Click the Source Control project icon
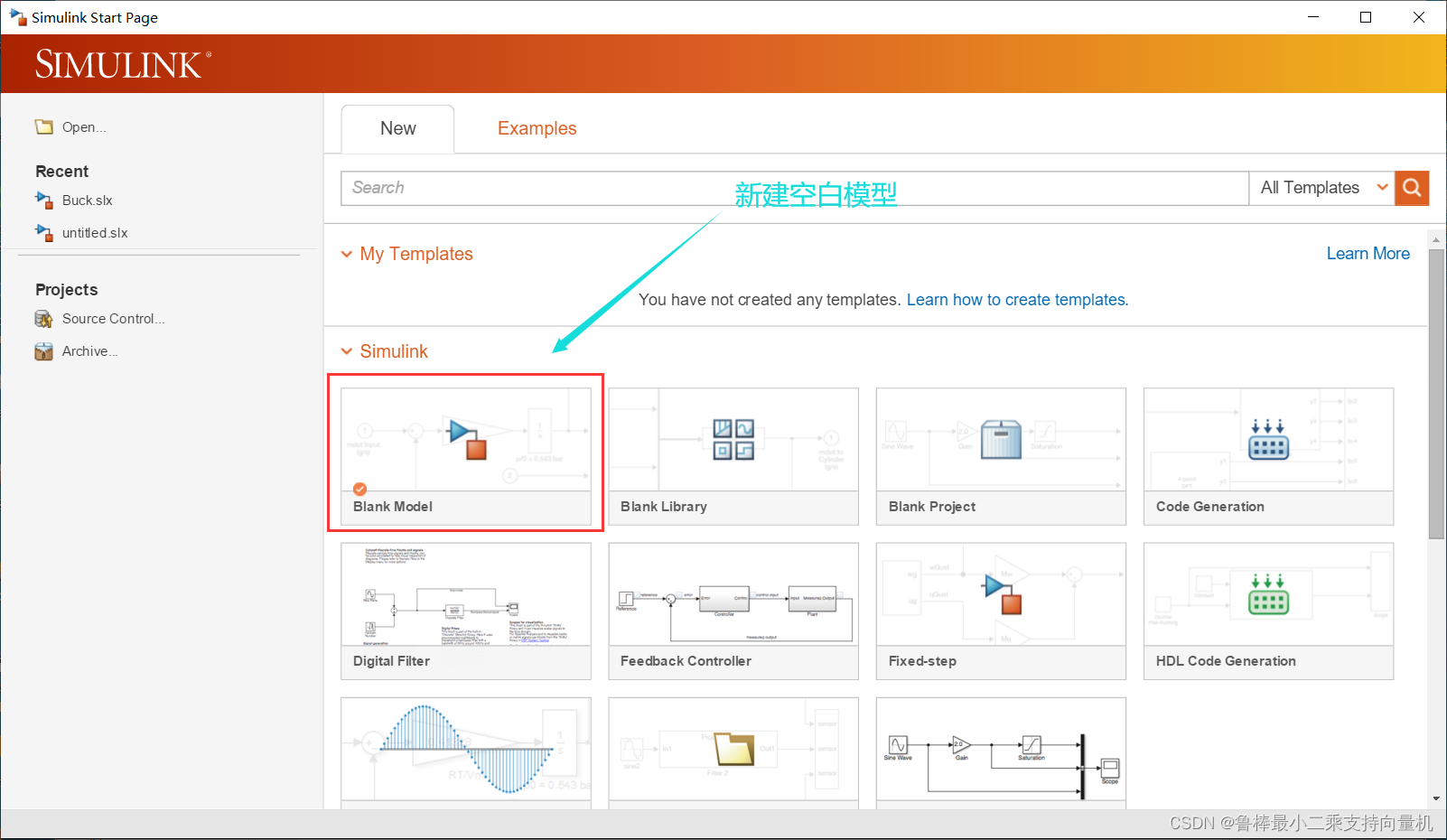The width and height of the screenshot is (1447, 840). coord(43,319)
